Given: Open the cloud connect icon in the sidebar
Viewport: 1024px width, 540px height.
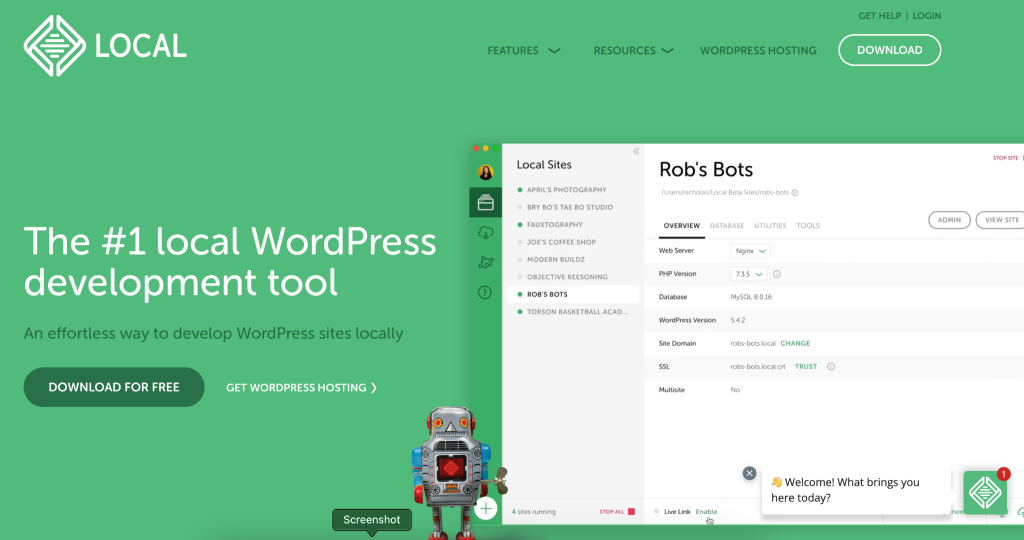Looking at the screenshot, I should coord(485,232).
